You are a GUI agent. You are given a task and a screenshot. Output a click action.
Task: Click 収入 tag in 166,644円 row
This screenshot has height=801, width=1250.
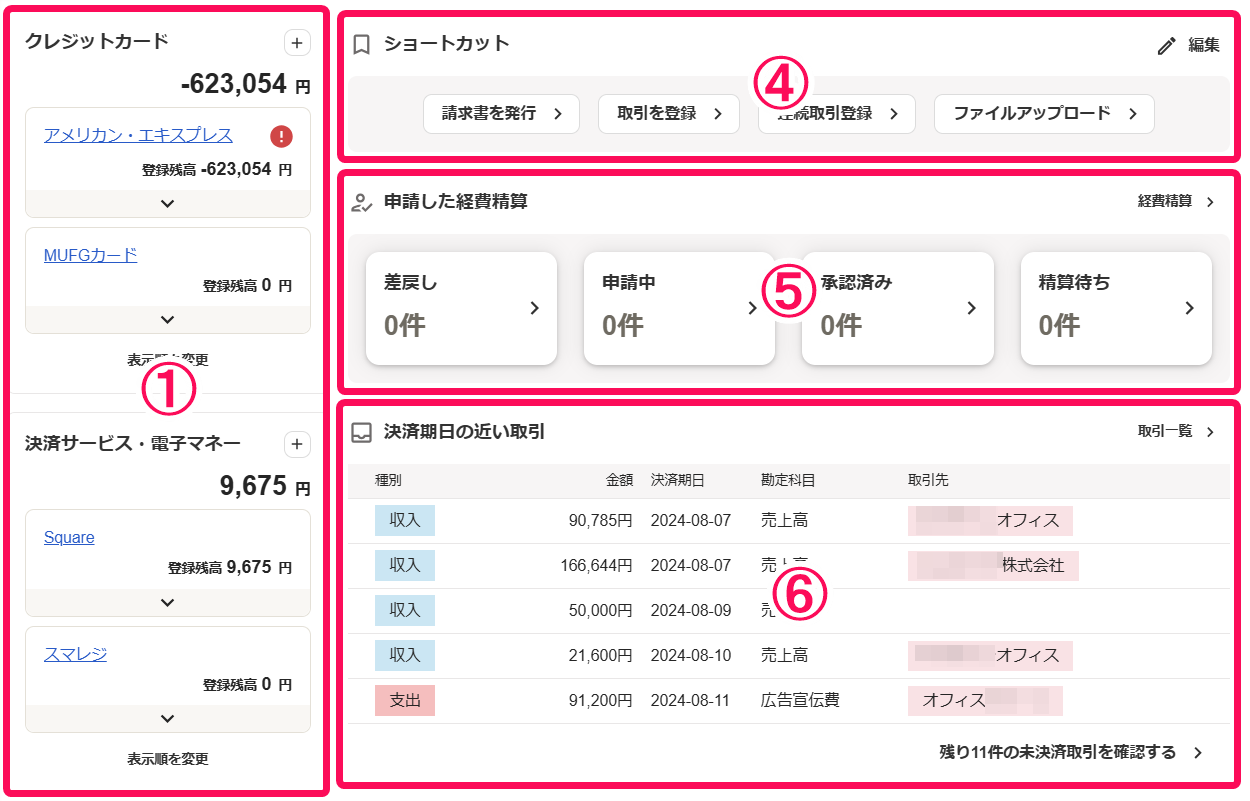[405, 565]
